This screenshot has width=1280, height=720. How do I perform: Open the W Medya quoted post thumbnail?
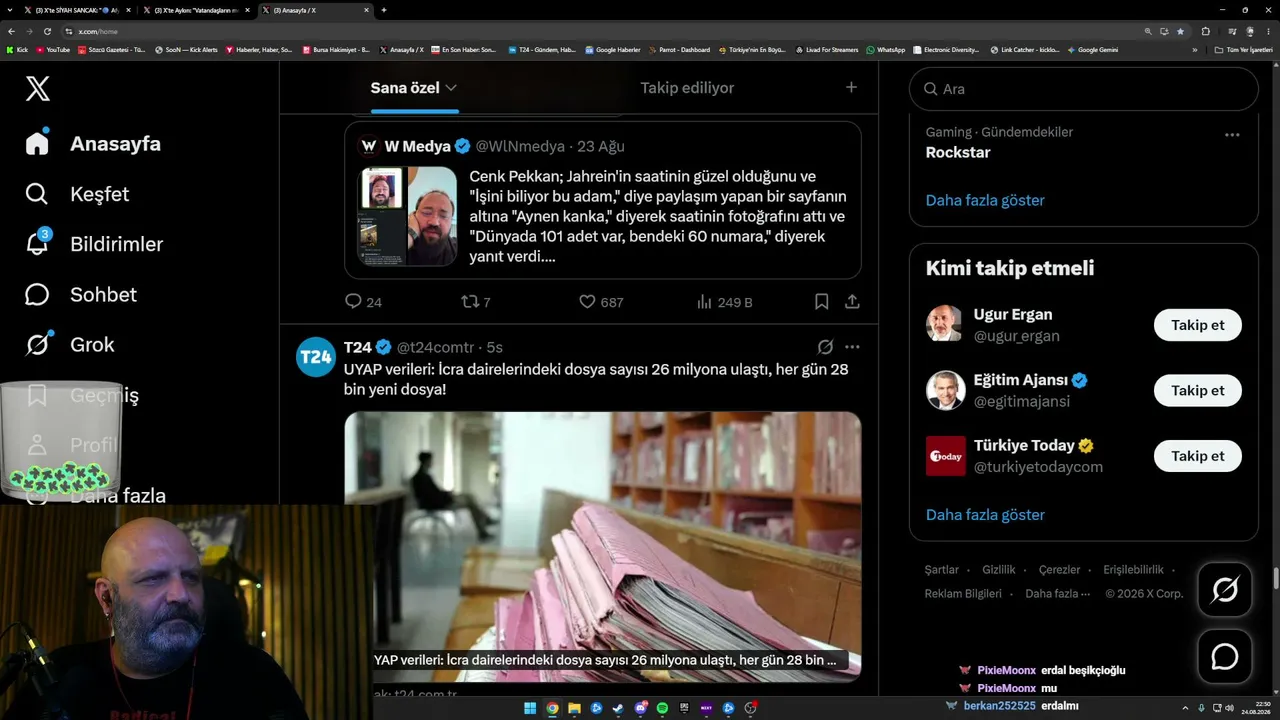pos(407,216)
